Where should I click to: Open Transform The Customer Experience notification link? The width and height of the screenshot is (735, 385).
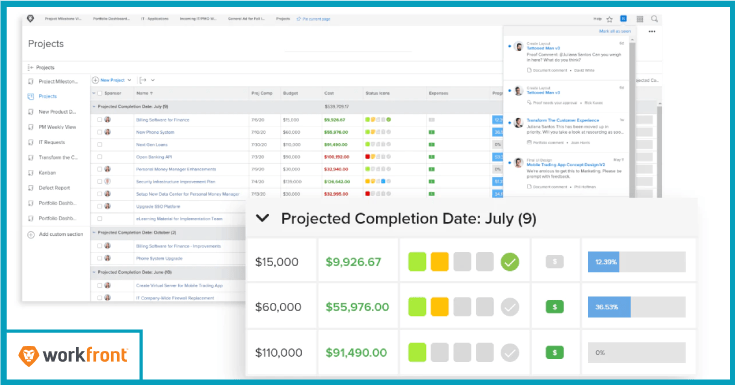coord(562,121)
